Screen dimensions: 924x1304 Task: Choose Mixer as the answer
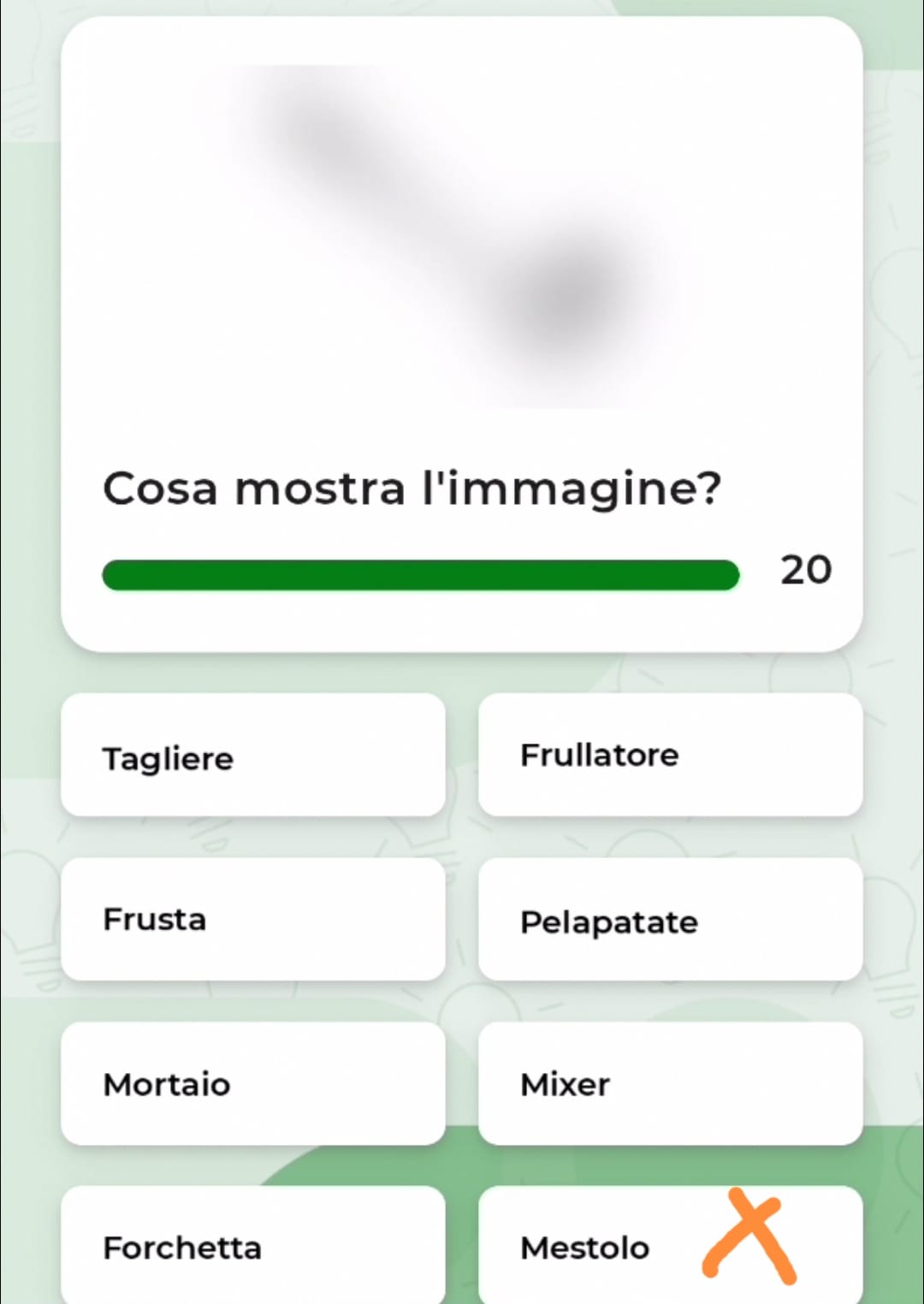pyautogui.click(x=670, y=1084)
